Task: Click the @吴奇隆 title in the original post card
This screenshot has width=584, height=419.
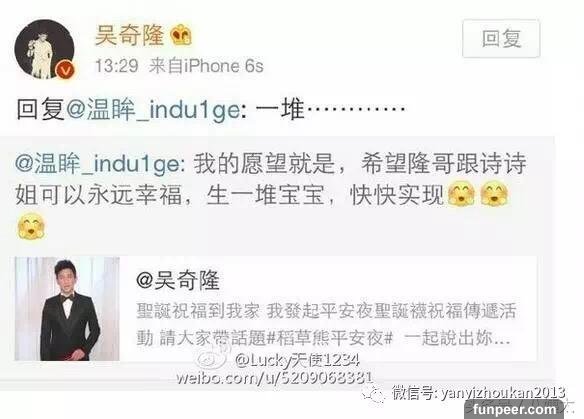Action: pyautogui.click(x=178, y=280)
